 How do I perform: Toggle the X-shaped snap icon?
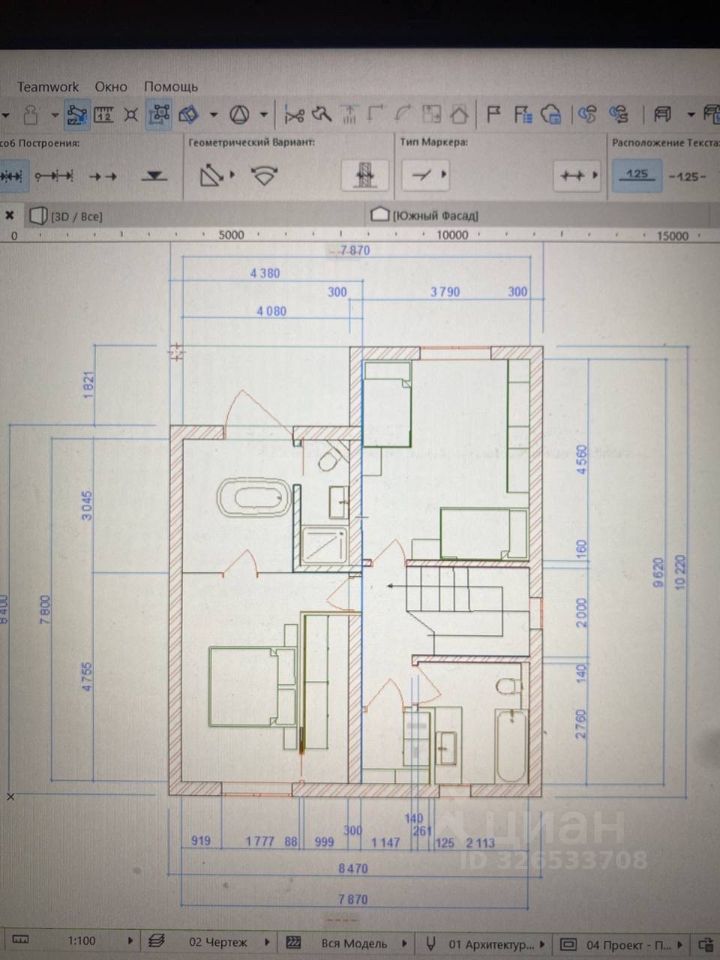click(131, 114)
